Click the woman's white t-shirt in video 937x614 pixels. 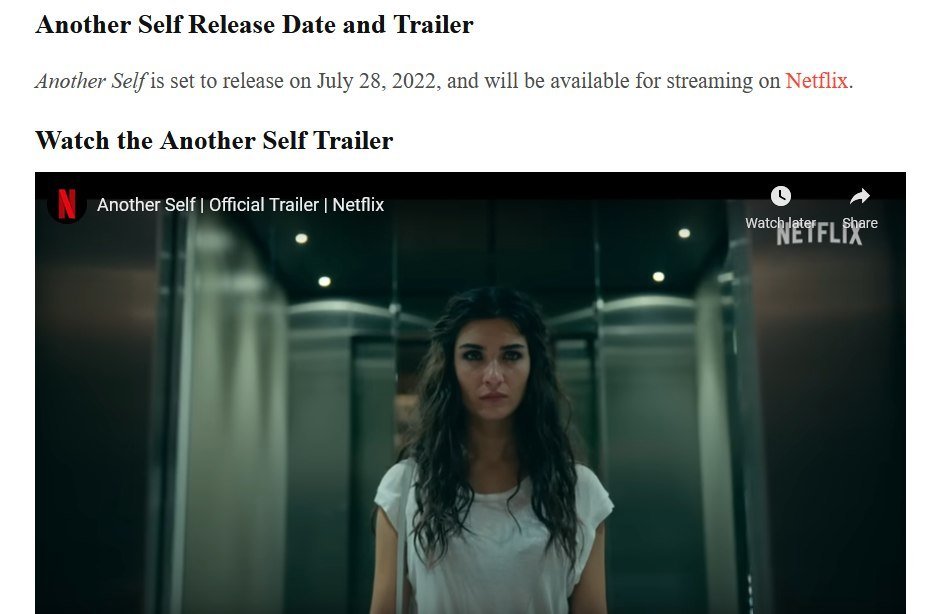493,538
